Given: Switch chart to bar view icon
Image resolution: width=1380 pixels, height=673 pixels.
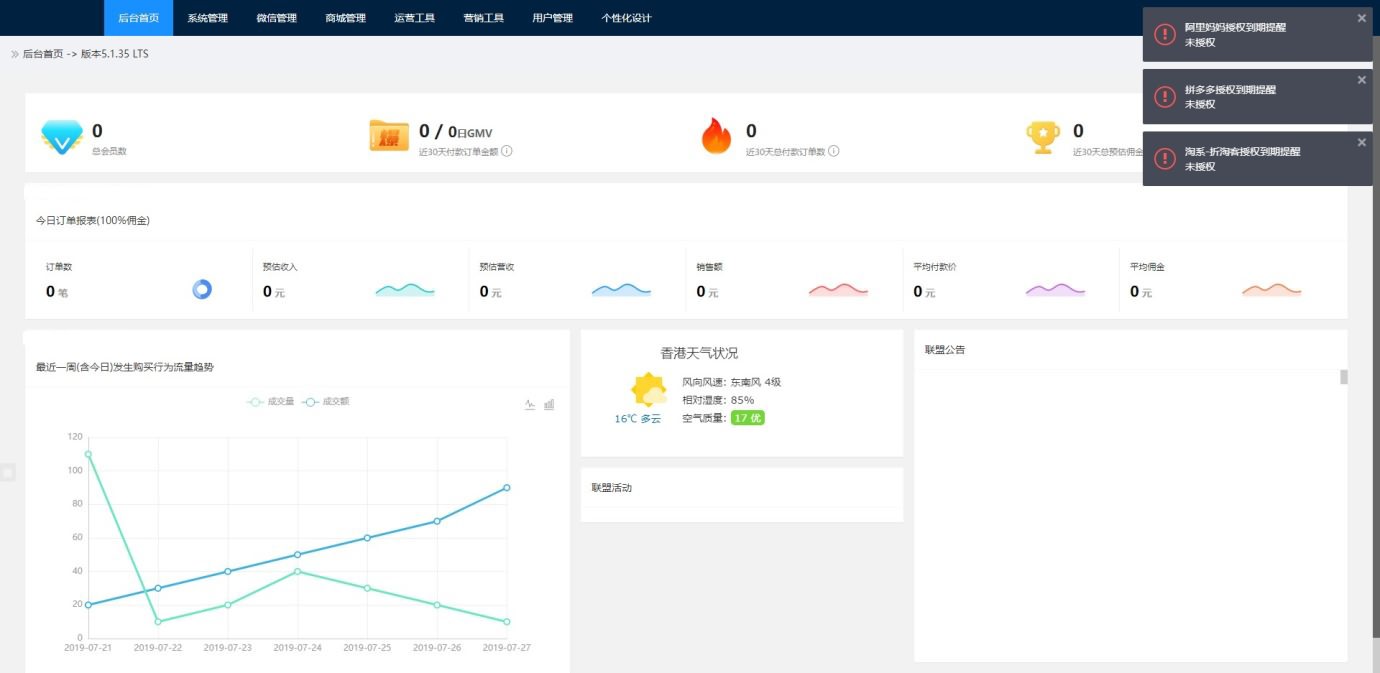Looking at the screenshot, I should pyautogui.click(x=549, y=405).
